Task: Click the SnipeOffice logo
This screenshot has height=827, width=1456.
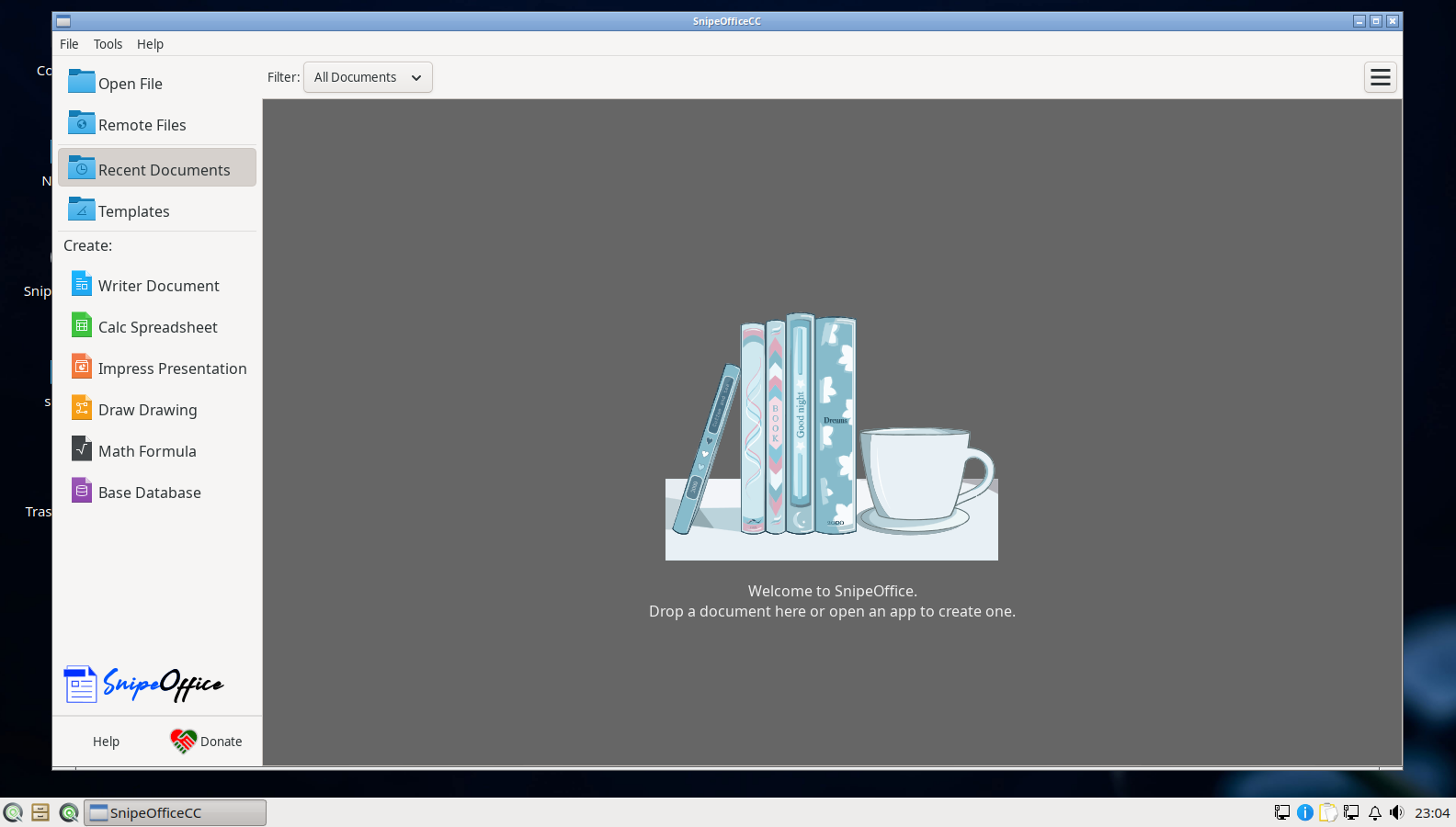Action: coord(143,684)
